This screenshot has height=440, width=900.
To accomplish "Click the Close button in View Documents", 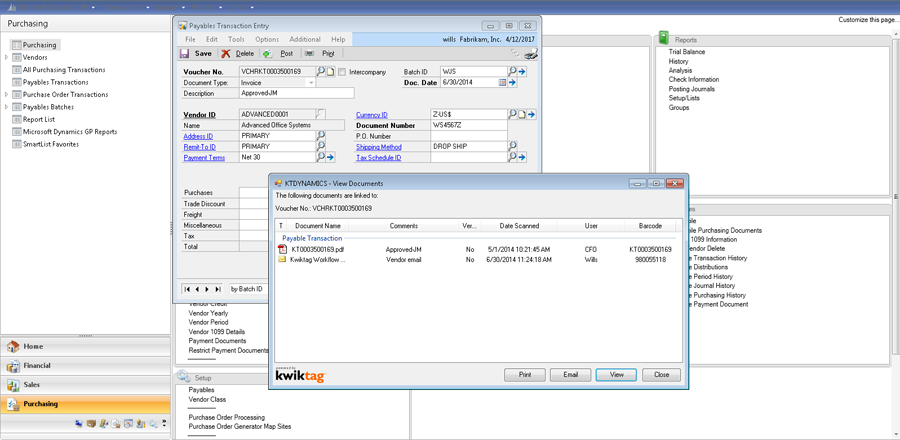I will (661, 375).
